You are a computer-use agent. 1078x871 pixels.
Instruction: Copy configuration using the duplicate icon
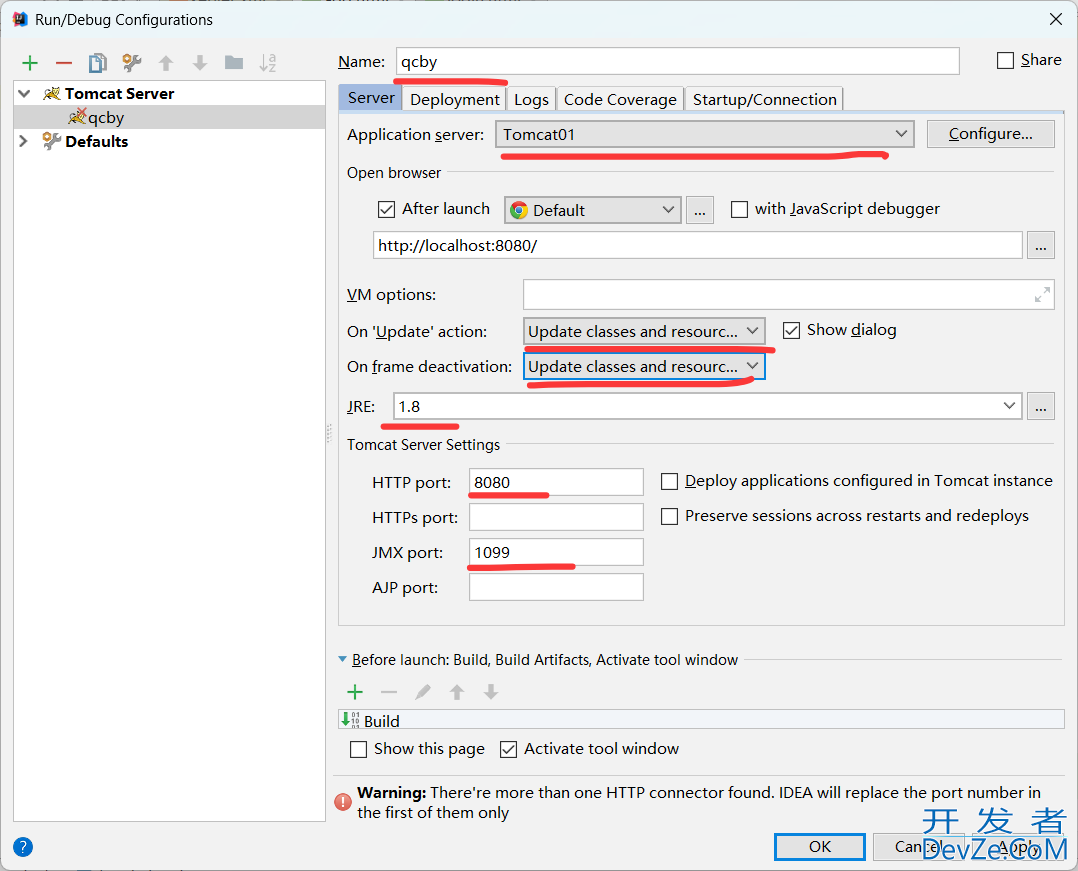pos(98,63)
